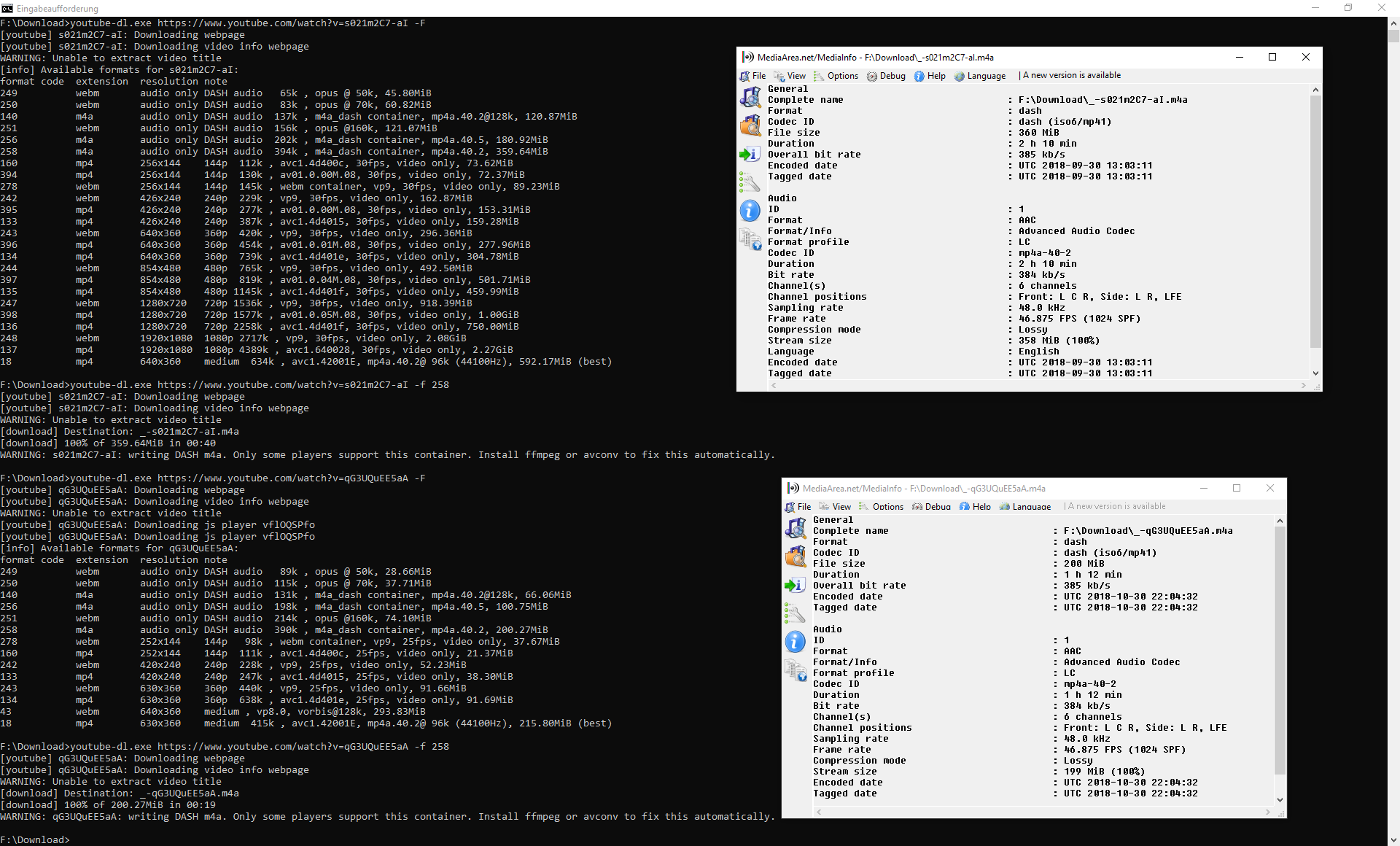Click blue info icon in lower qG3UQuEE5aA window
This screenshot has height=846, width=1400.
coord(796,642)
